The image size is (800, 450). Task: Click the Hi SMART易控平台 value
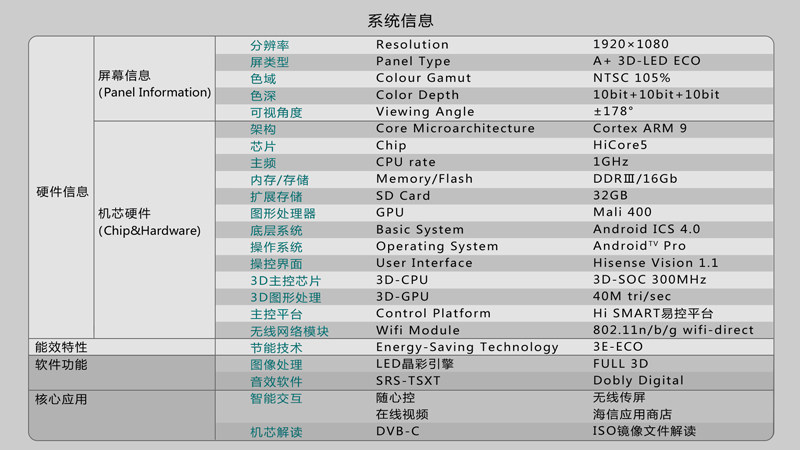pos(653,313)
